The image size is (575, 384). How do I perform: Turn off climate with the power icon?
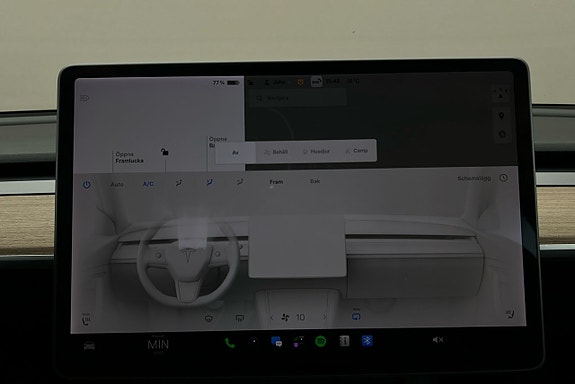coord(87,184)
